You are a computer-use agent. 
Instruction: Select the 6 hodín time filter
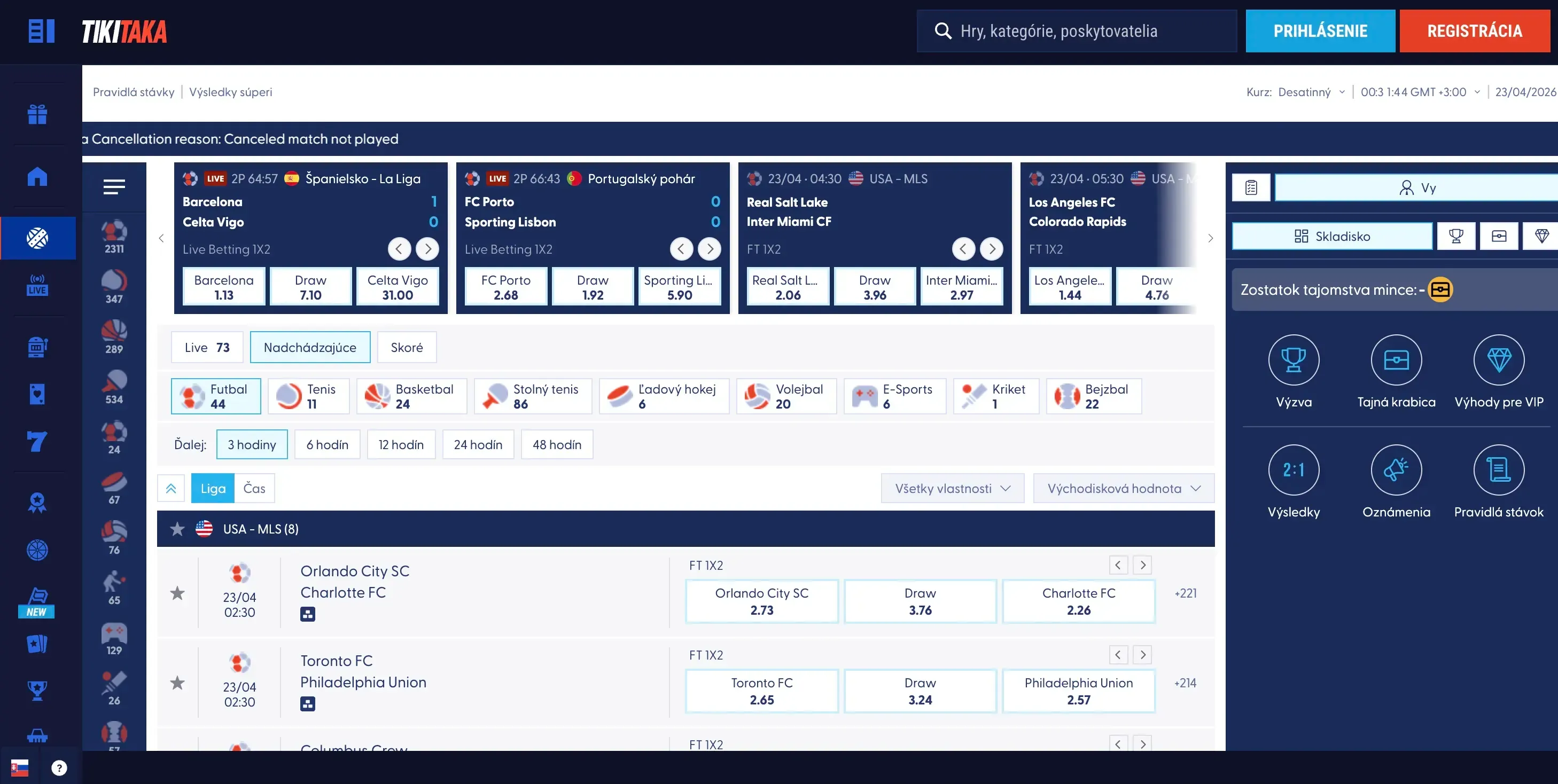coord(327,445)
